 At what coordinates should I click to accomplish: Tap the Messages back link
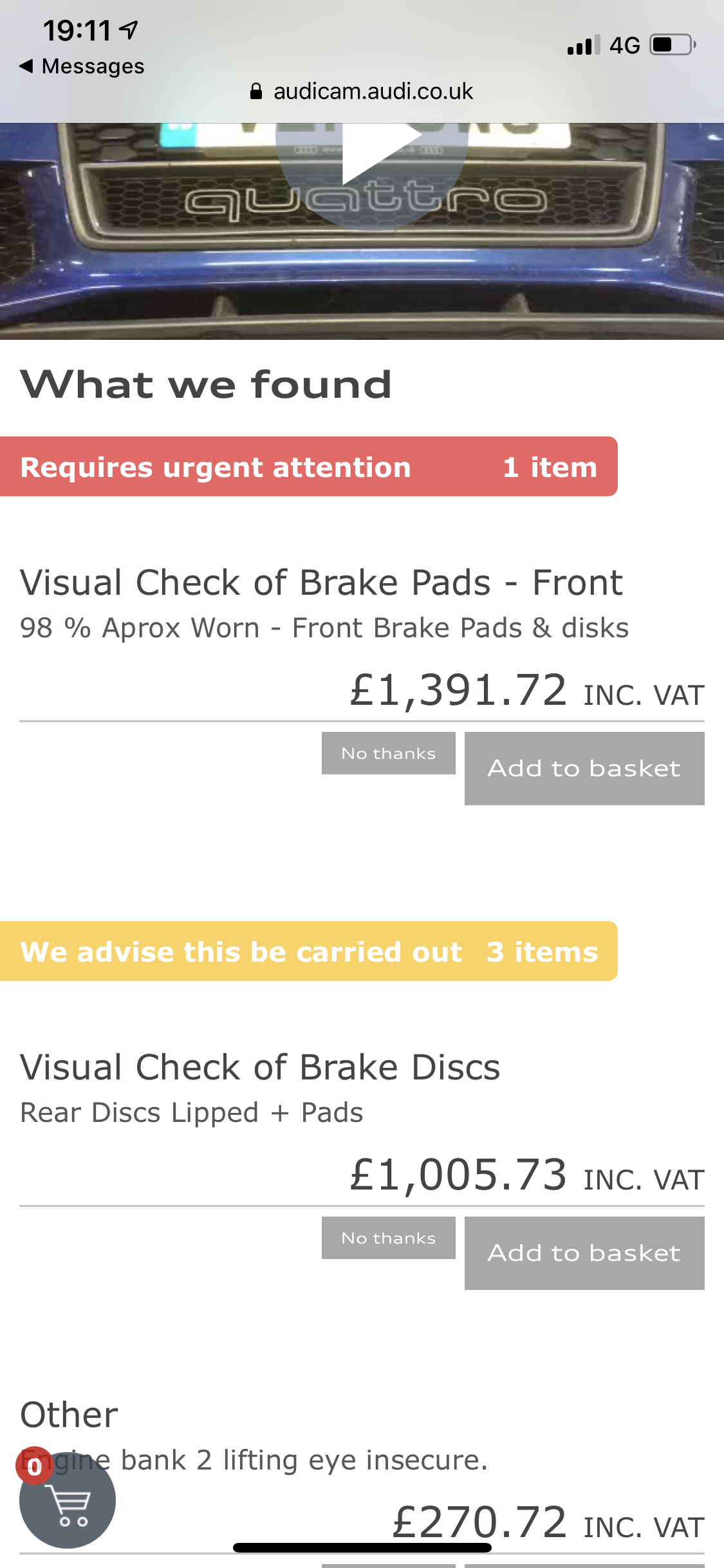(x=92, y=66)
